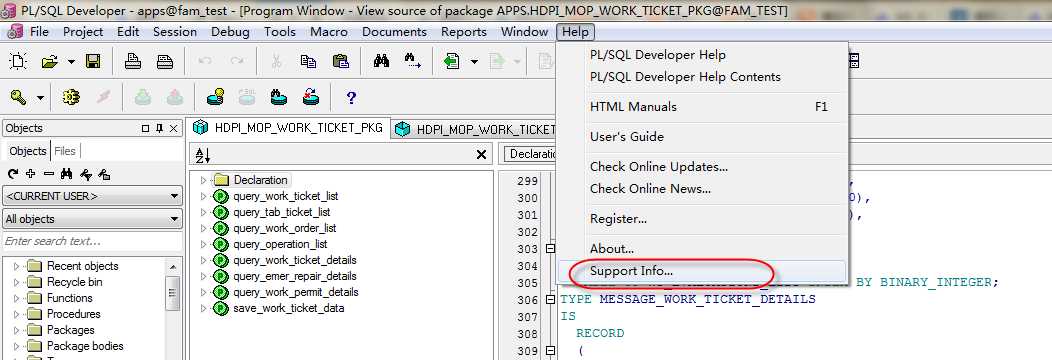Click the folder filter icon in the Objects panel
1052x360 pixels.
click(x=104, y=174)
